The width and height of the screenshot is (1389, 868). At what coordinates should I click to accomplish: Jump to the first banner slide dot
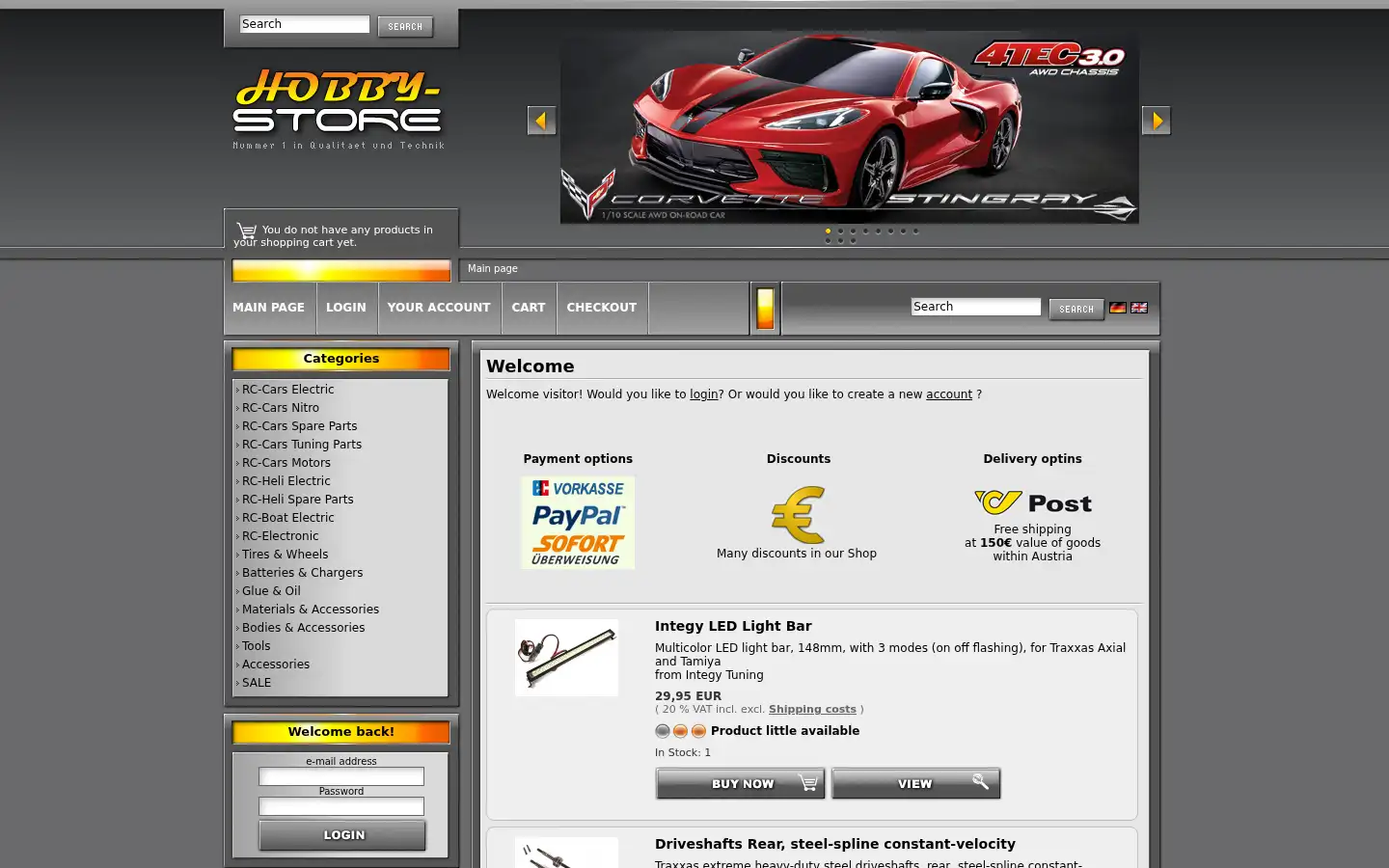point(828,231)
